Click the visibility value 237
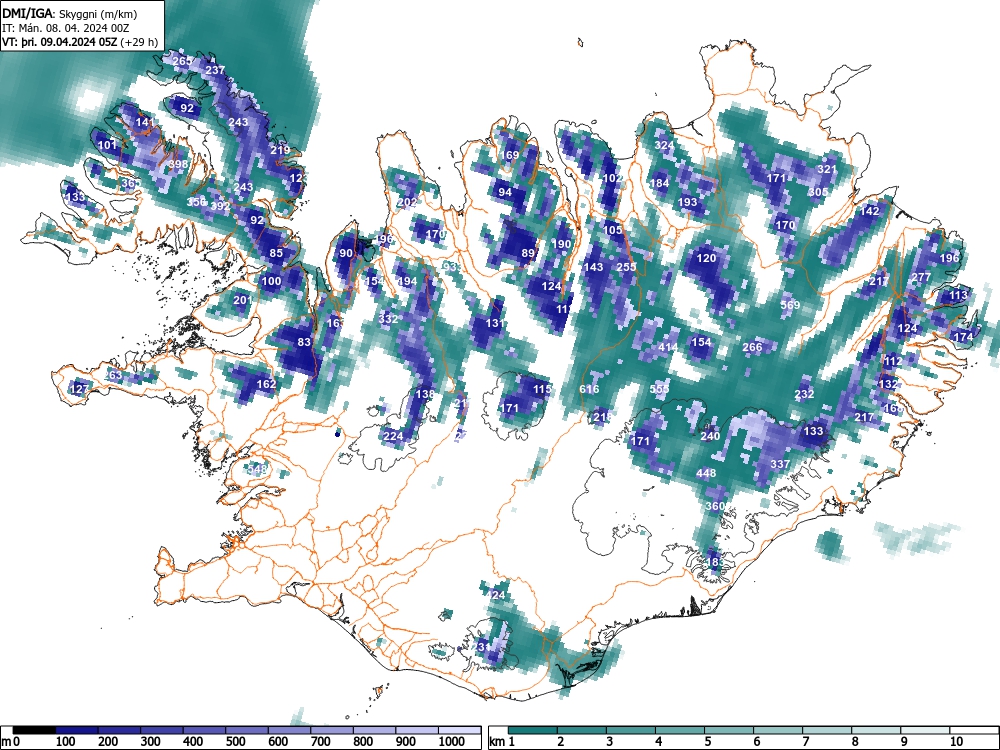The image size is (1000, 750). tap(216, 70)
